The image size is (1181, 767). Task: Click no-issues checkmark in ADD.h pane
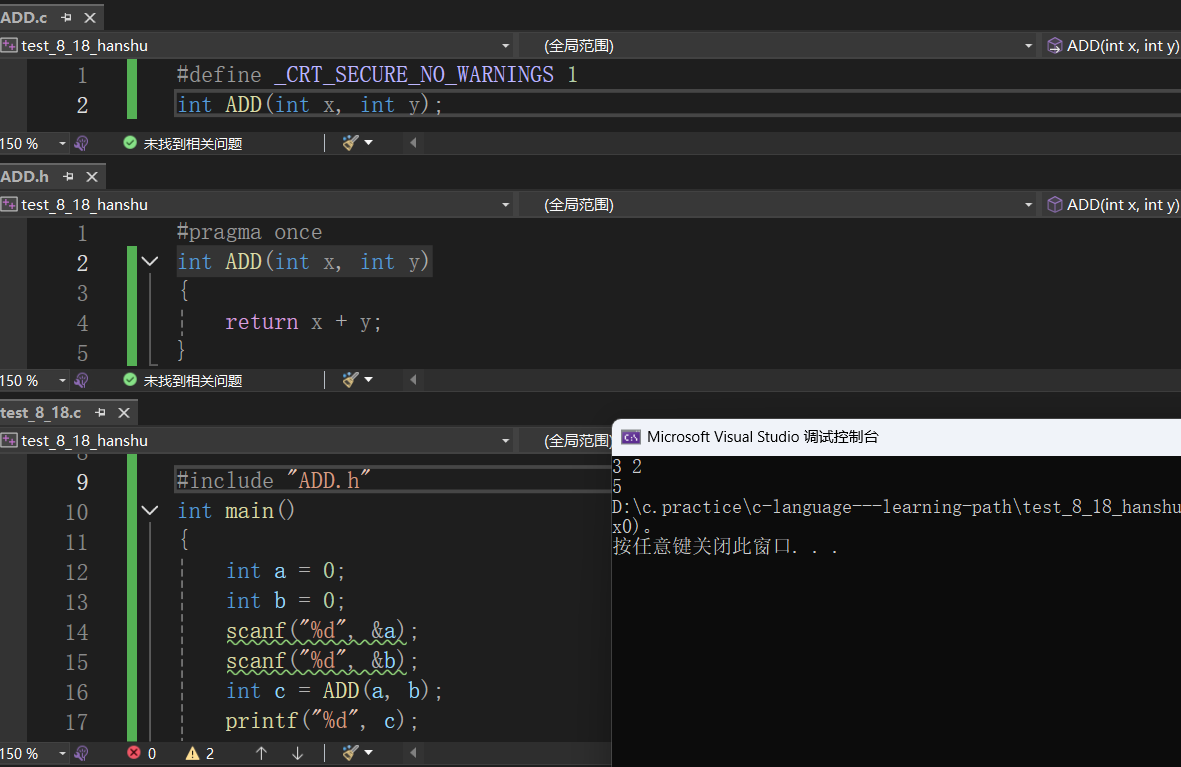pos(130,380)
